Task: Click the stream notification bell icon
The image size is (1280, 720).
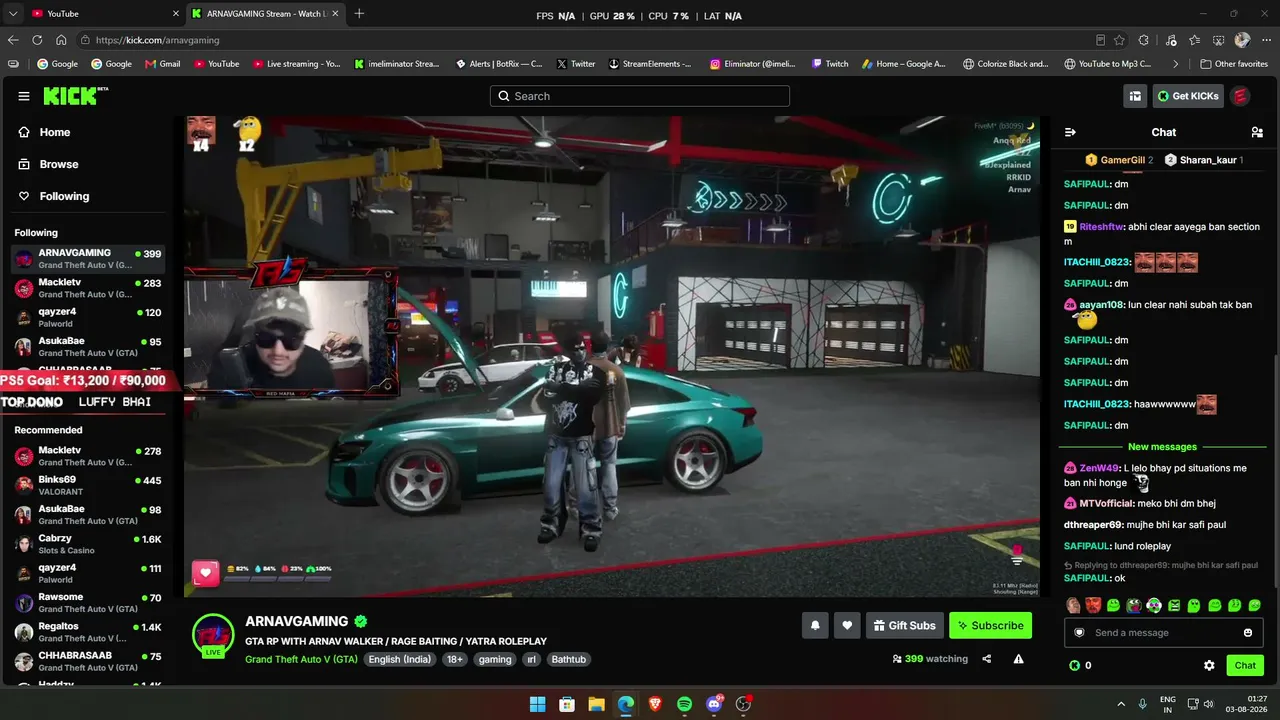Action: click(x=815, y=626)
